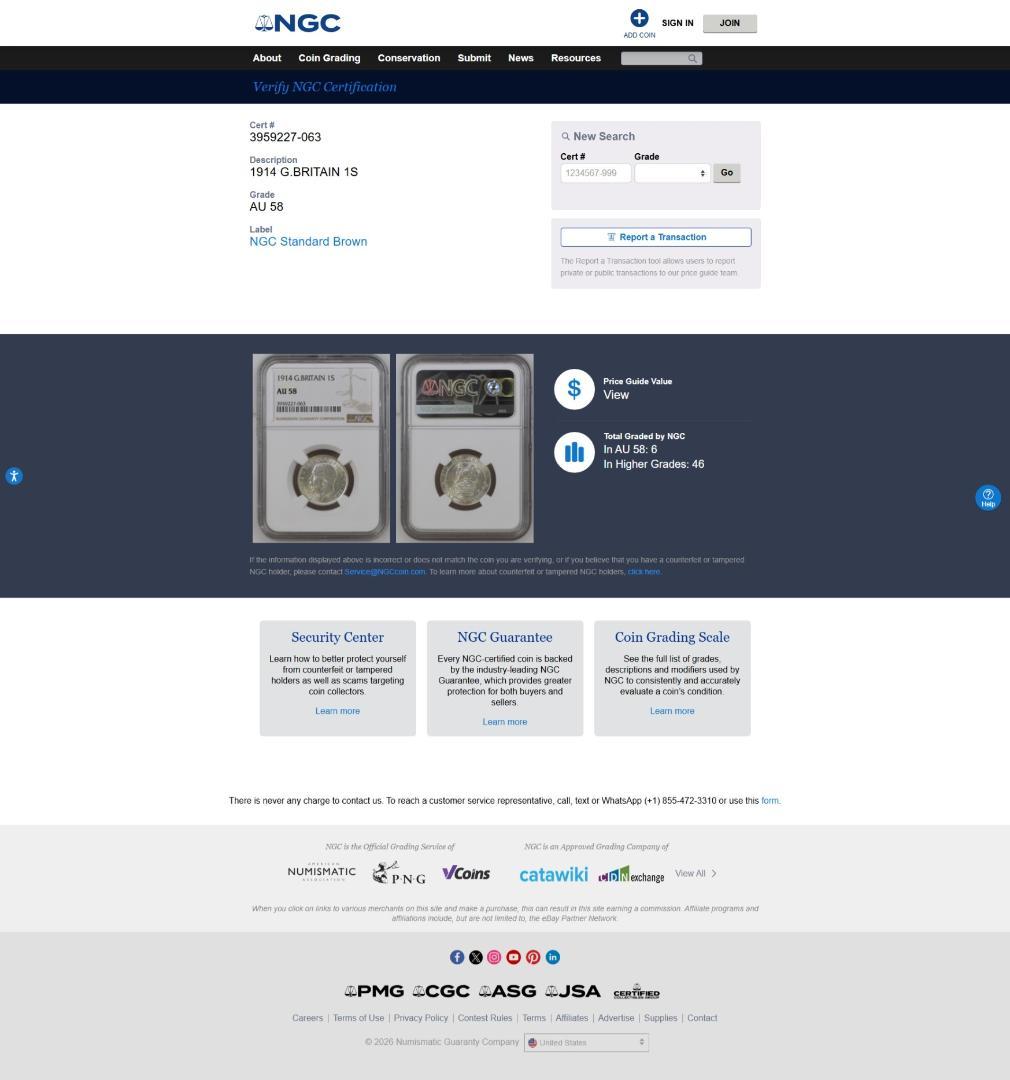Click the Contest Rules footer link
This screenshot has width=1010, height=1080.
pyautogui.click(x=485, y=1018)
